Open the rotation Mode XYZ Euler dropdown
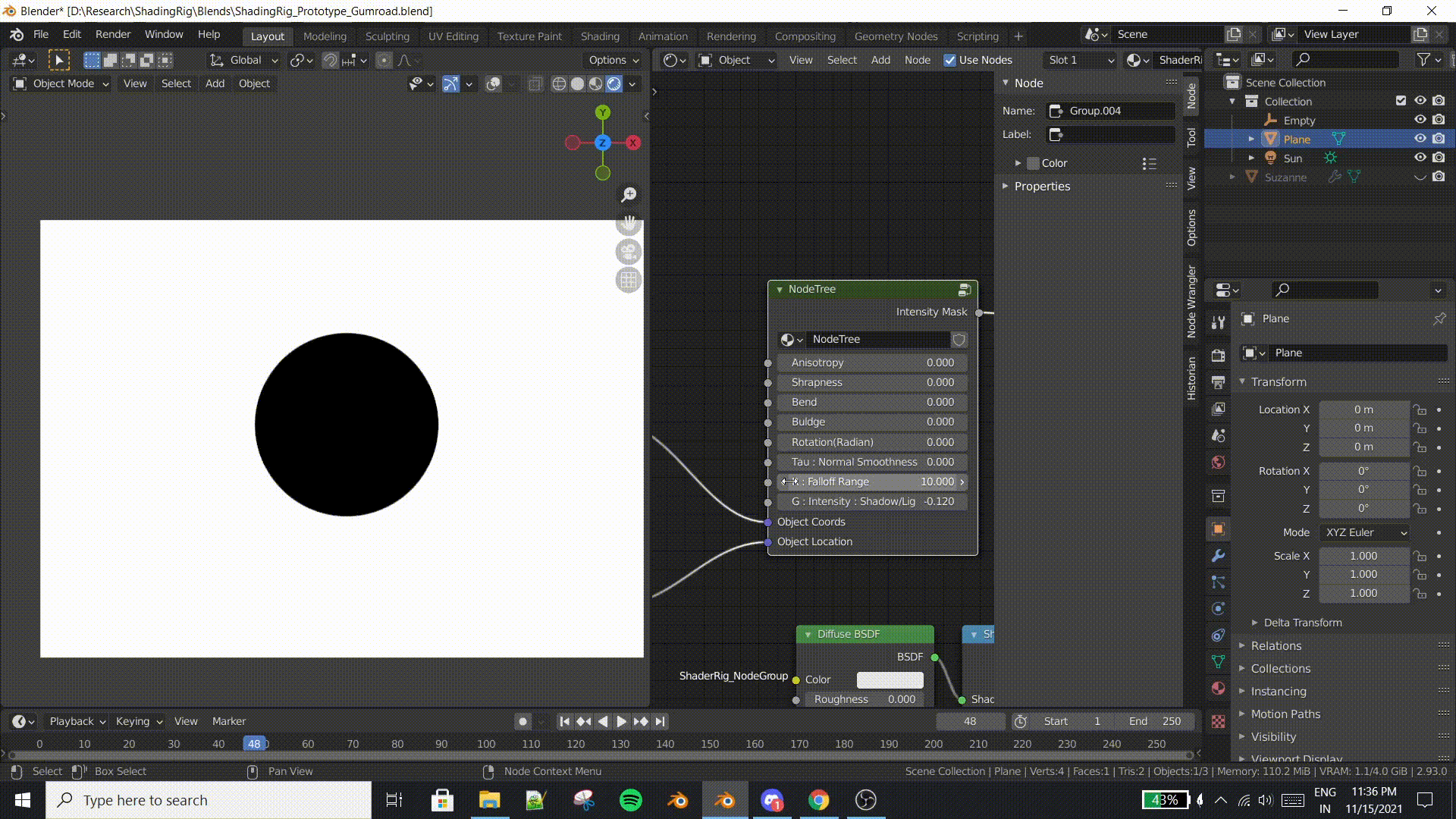The width and height of the screenshot is (1456, 819). click(x=1365, y=532)
